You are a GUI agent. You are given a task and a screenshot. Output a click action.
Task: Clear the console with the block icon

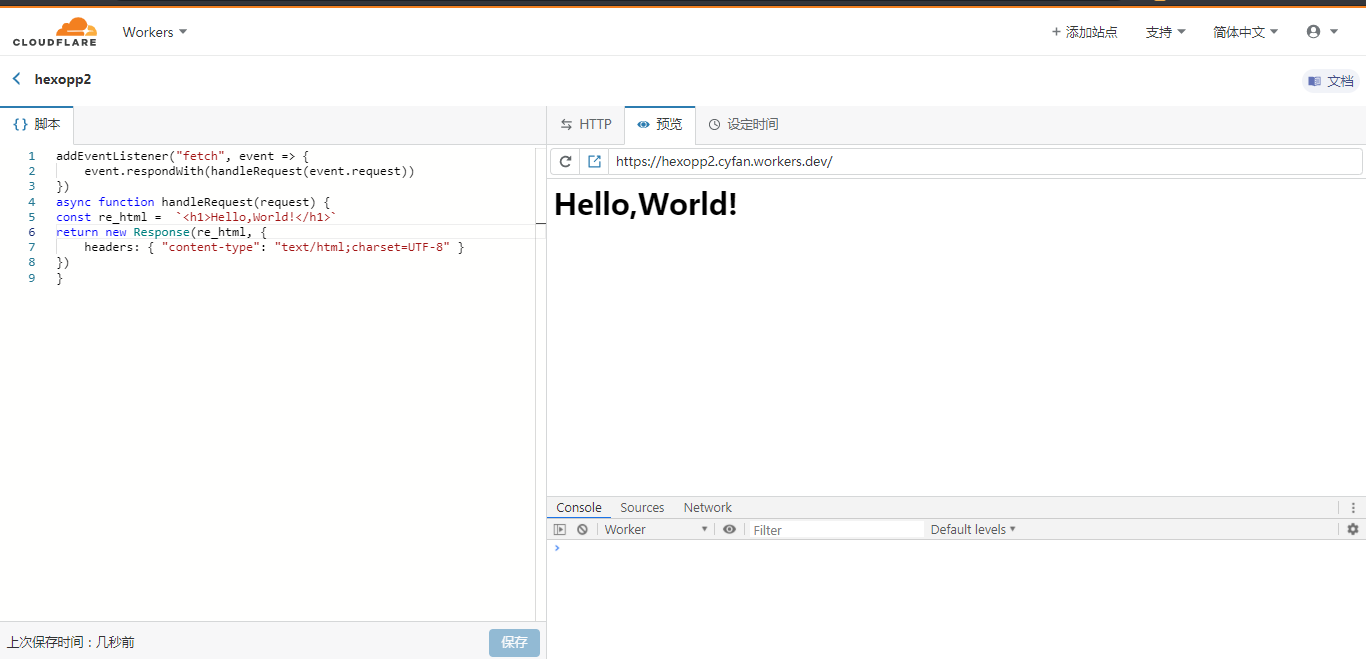(x=582, y=530)
